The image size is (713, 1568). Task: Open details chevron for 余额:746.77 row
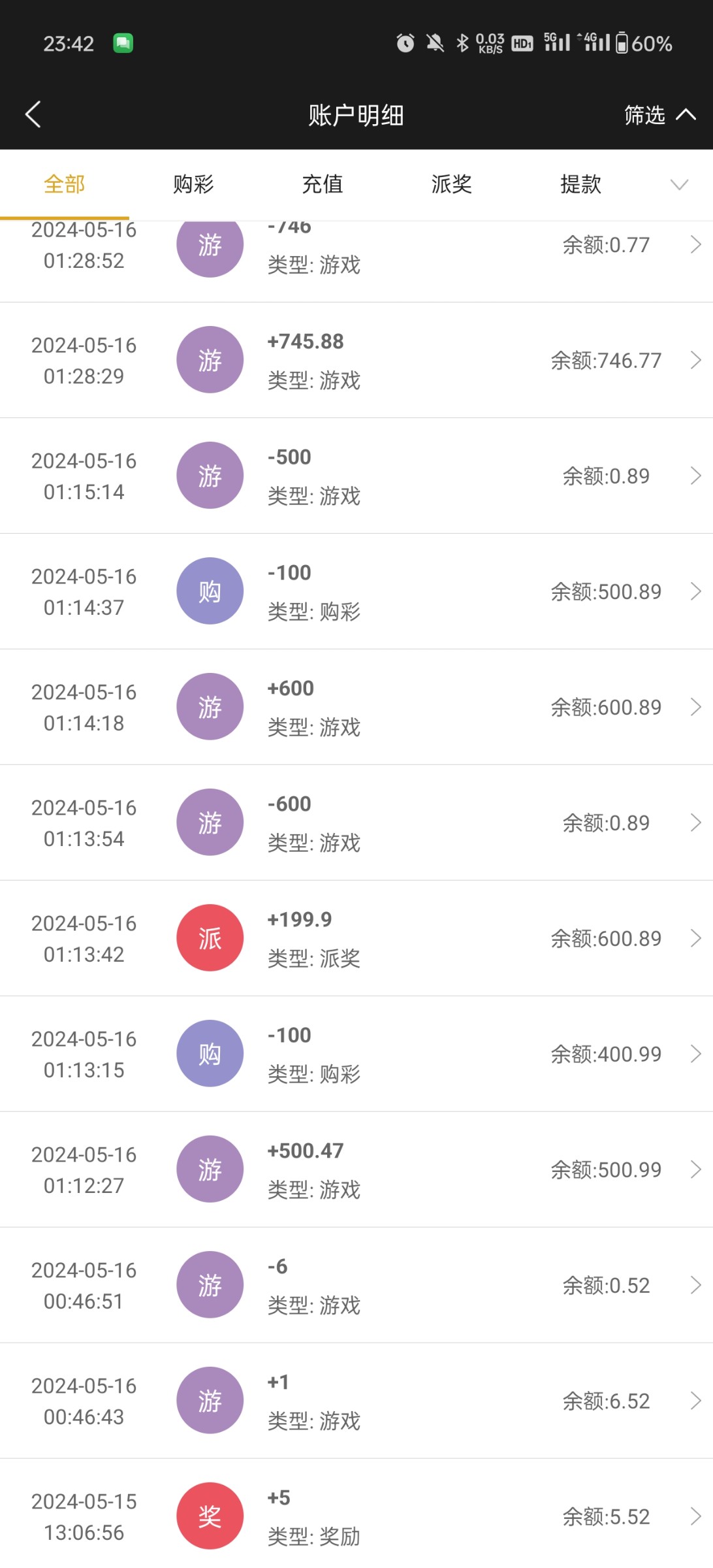click(695, 360)
